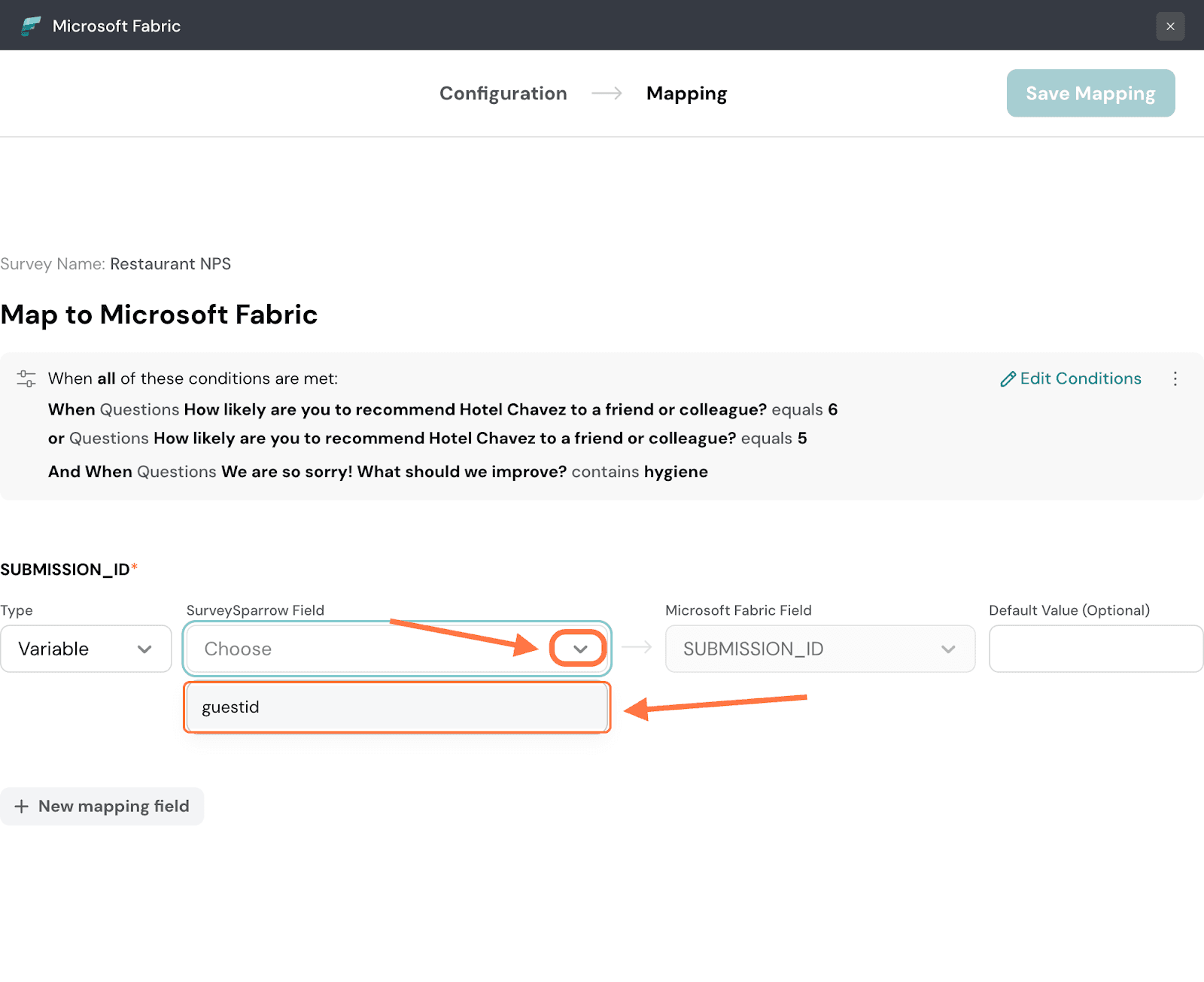Toggle the SurveySparrow Field chevron arrow

click(x=579, y=649)
